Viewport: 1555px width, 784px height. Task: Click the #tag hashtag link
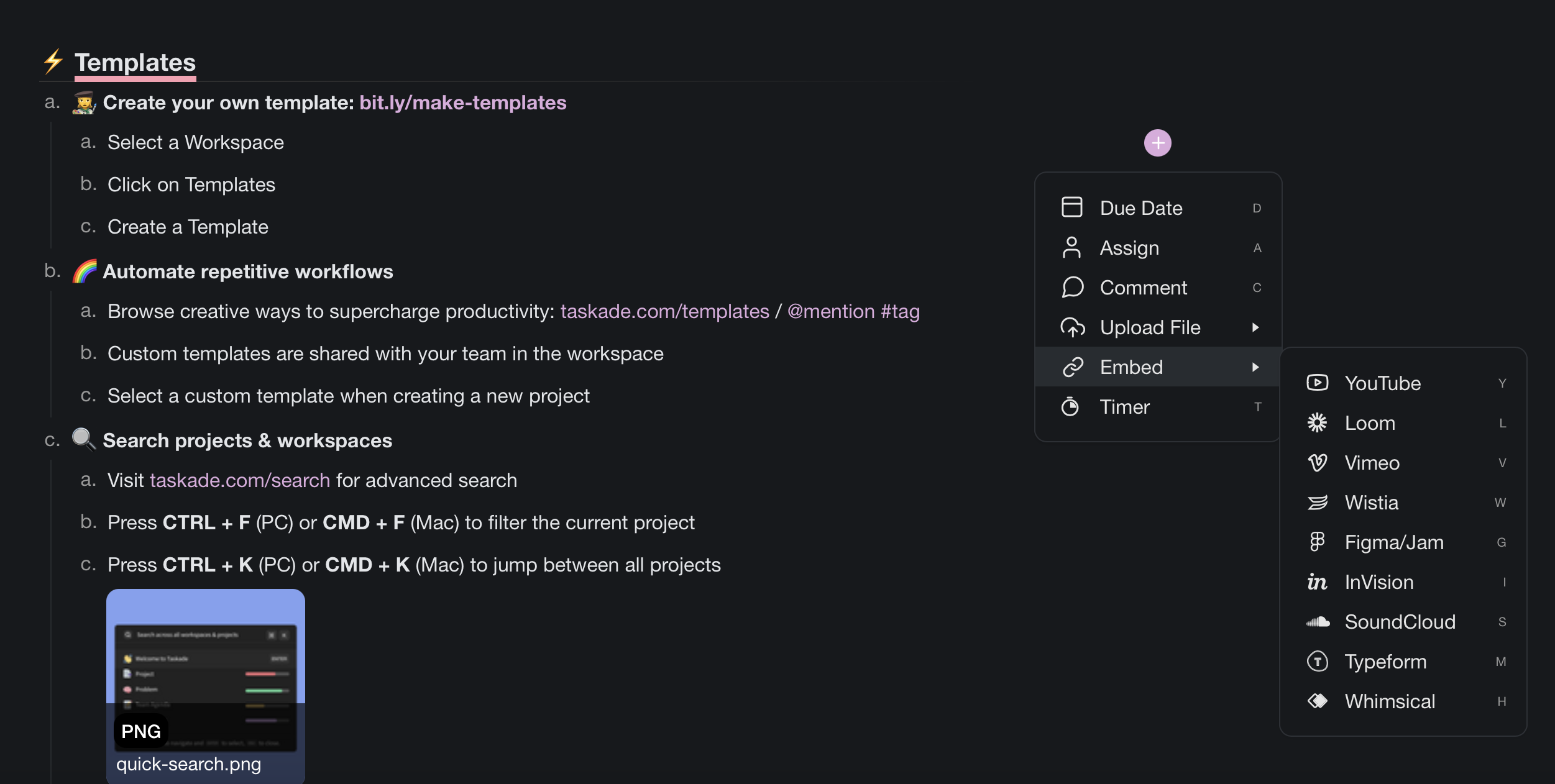click(900, 311)
